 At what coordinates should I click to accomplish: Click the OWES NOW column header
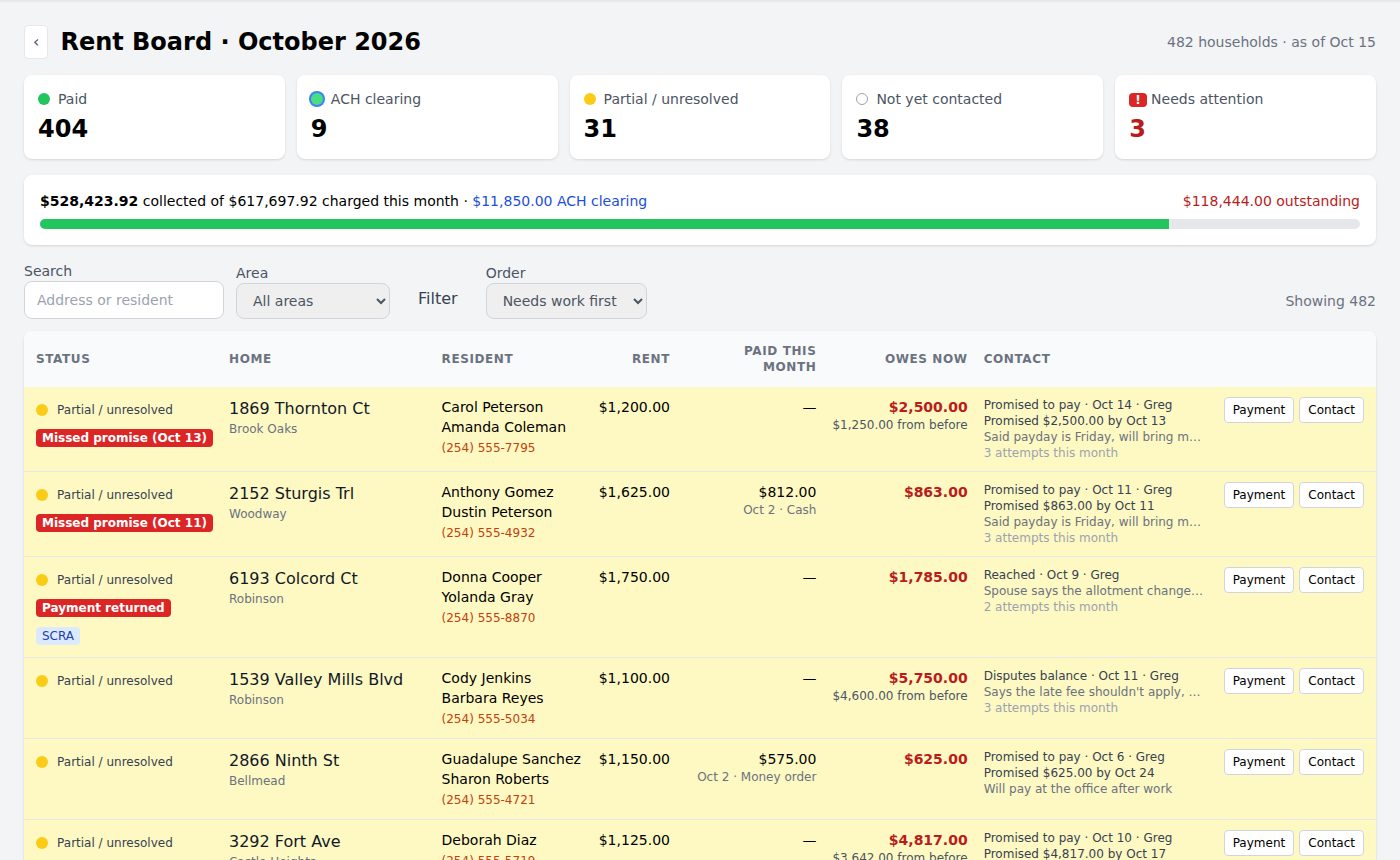pos(926,359)
